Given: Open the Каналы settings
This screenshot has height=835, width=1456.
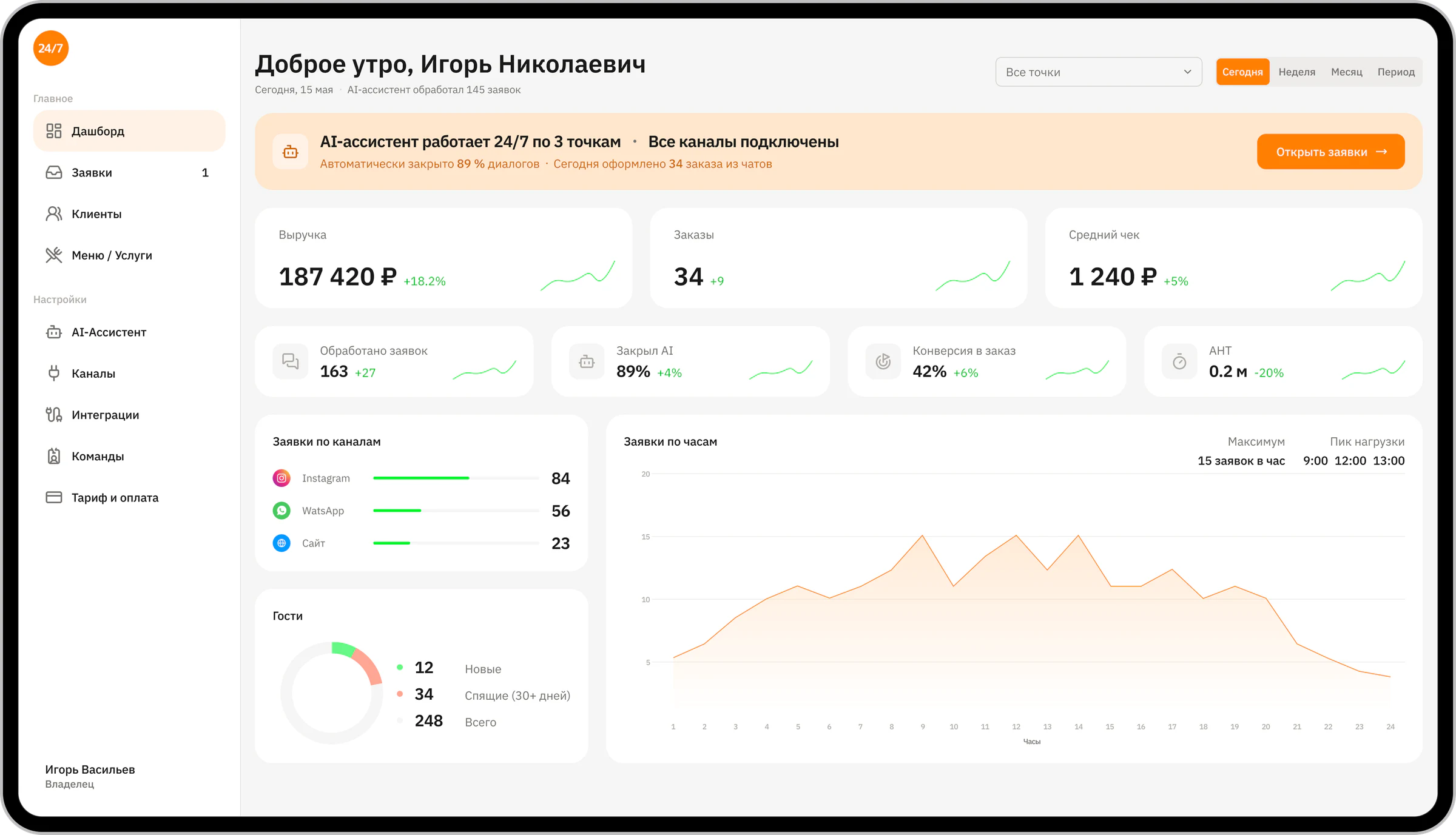Looking at the screenshot, I should coord(129,373).
